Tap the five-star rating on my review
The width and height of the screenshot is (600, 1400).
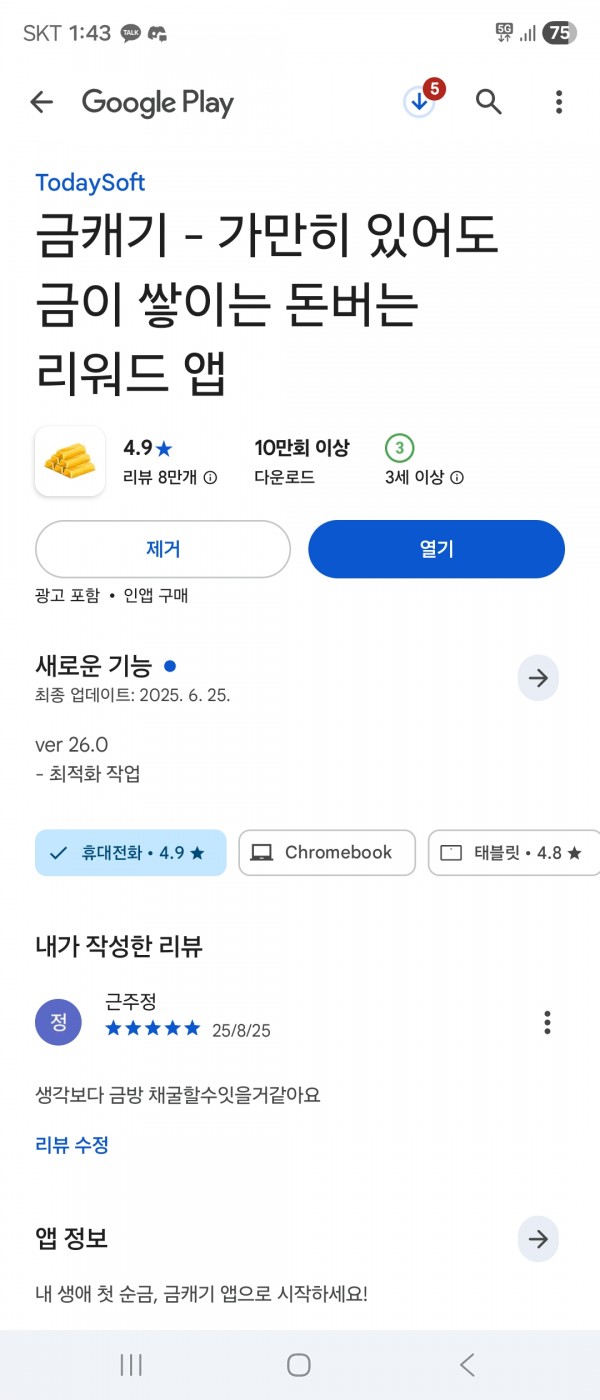[153, 1028]
